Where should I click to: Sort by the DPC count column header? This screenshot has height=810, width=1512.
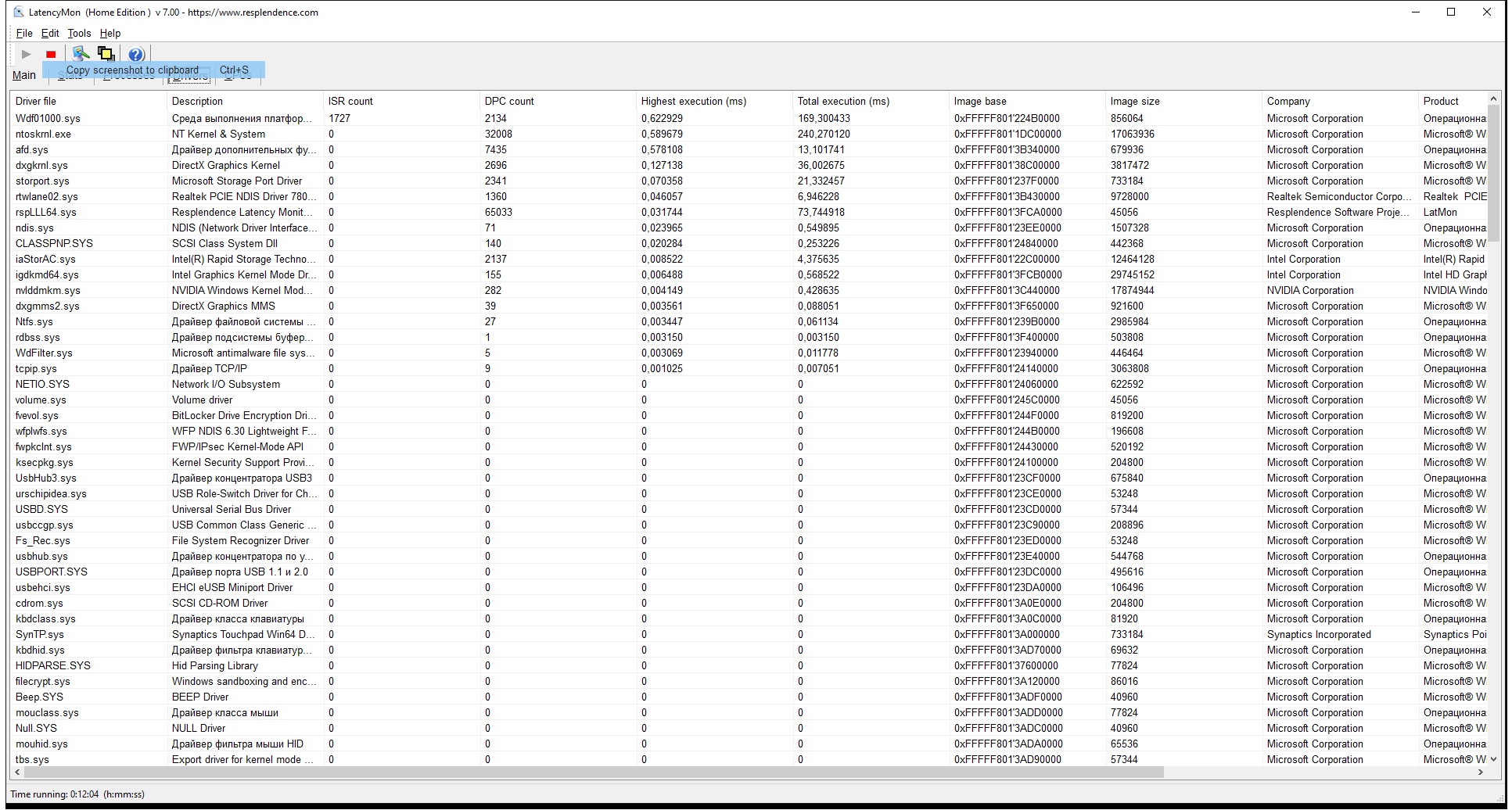558,101
